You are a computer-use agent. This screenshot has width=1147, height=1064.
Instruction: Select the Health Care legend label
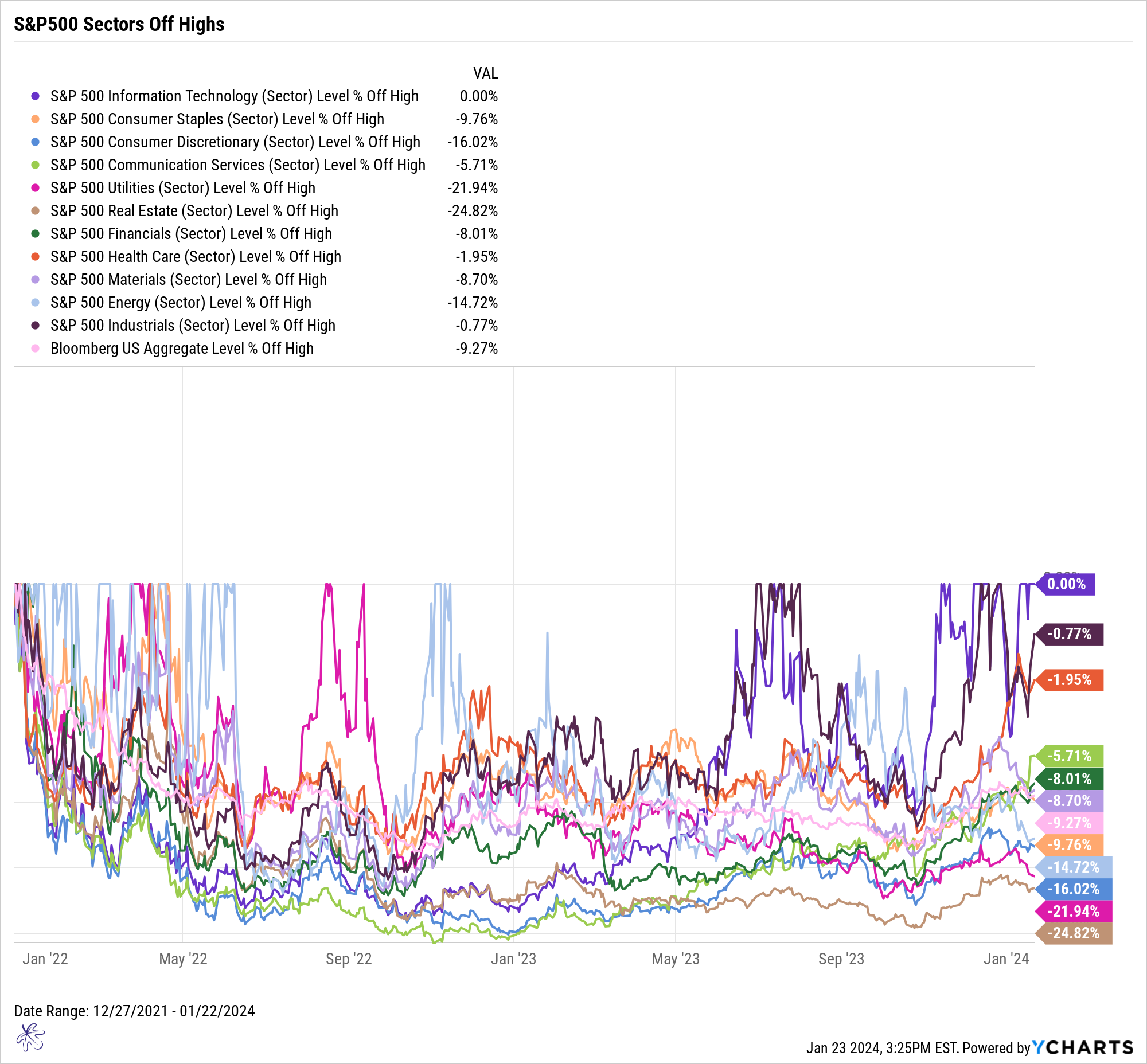[196, 257]
